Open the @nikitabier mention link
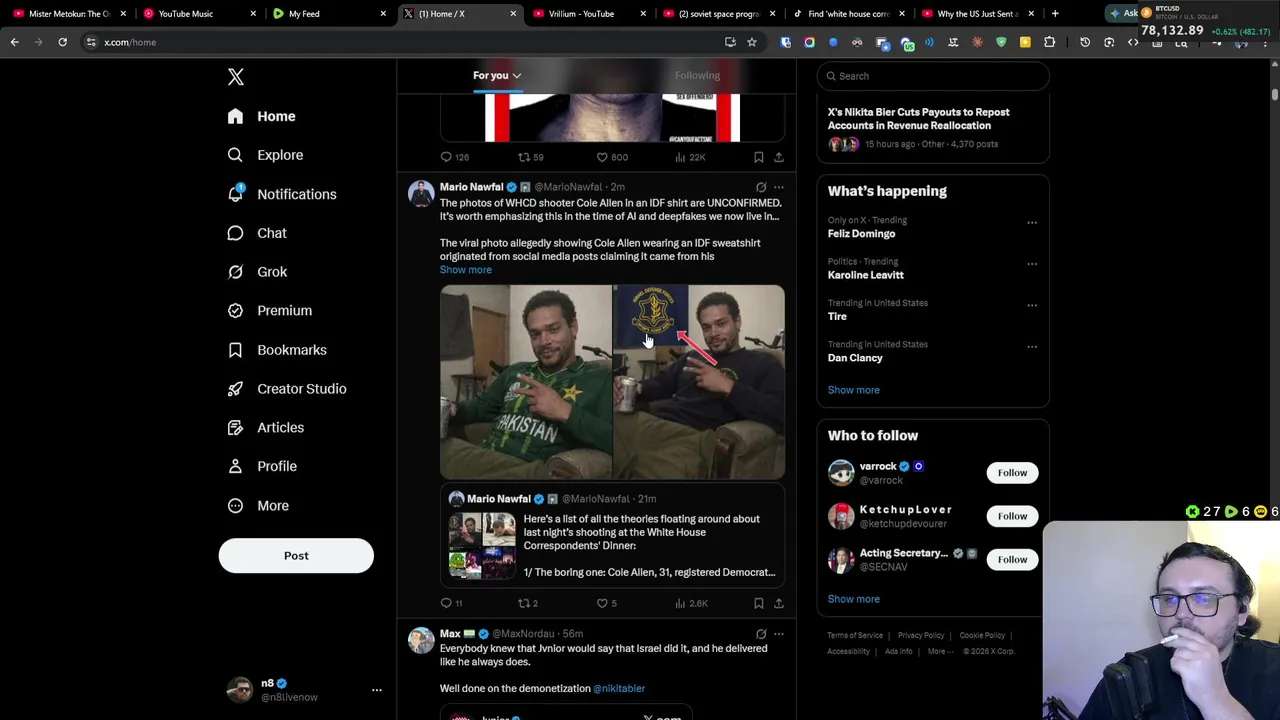The width and height of the screenshot is (1280, 720). pos(619,689)
